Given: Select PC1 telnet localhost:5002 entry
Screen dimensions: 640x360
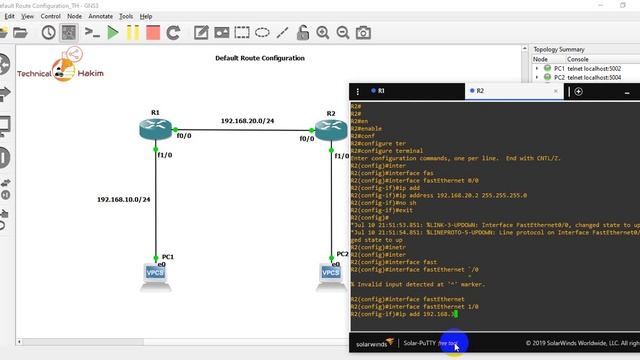Looking at the screenshot, I should (x=587, y=69).
